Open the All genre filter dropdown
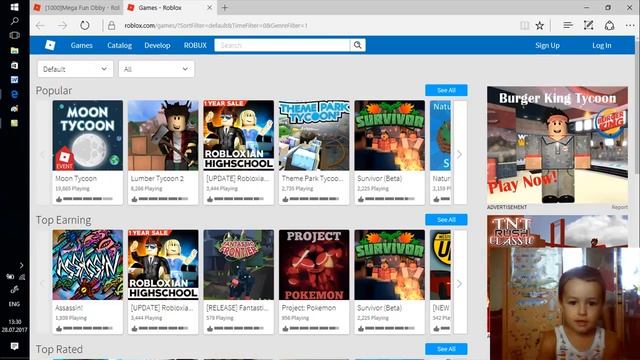The image size is (640, 360). (156, 69)
